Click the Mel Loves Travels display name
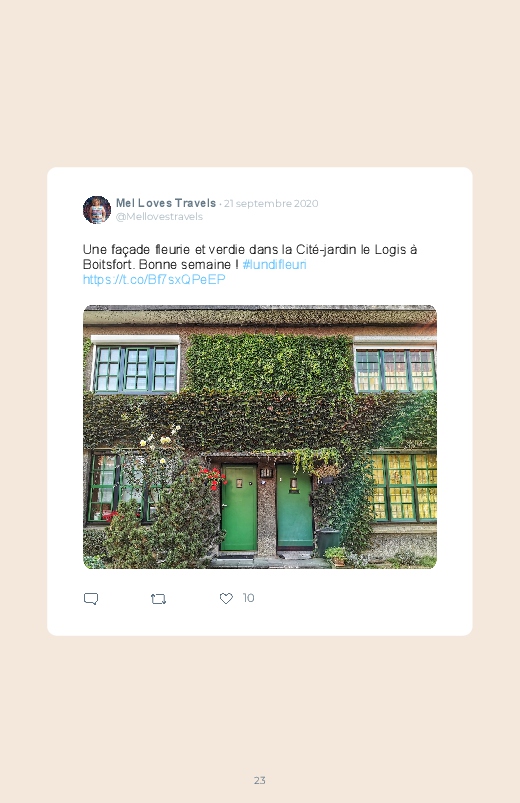This screenshot has width=520, height=803. point(166,203)
